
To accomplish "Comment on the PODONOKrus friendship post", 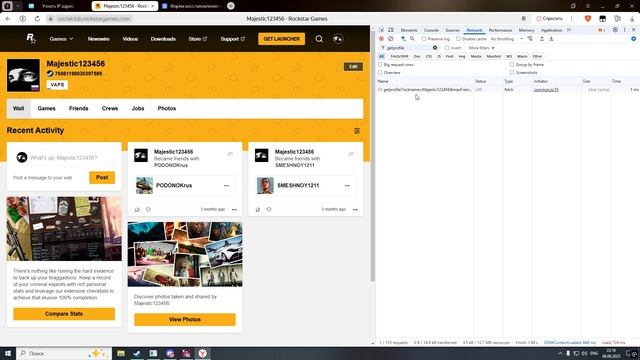I will [148, 209].
